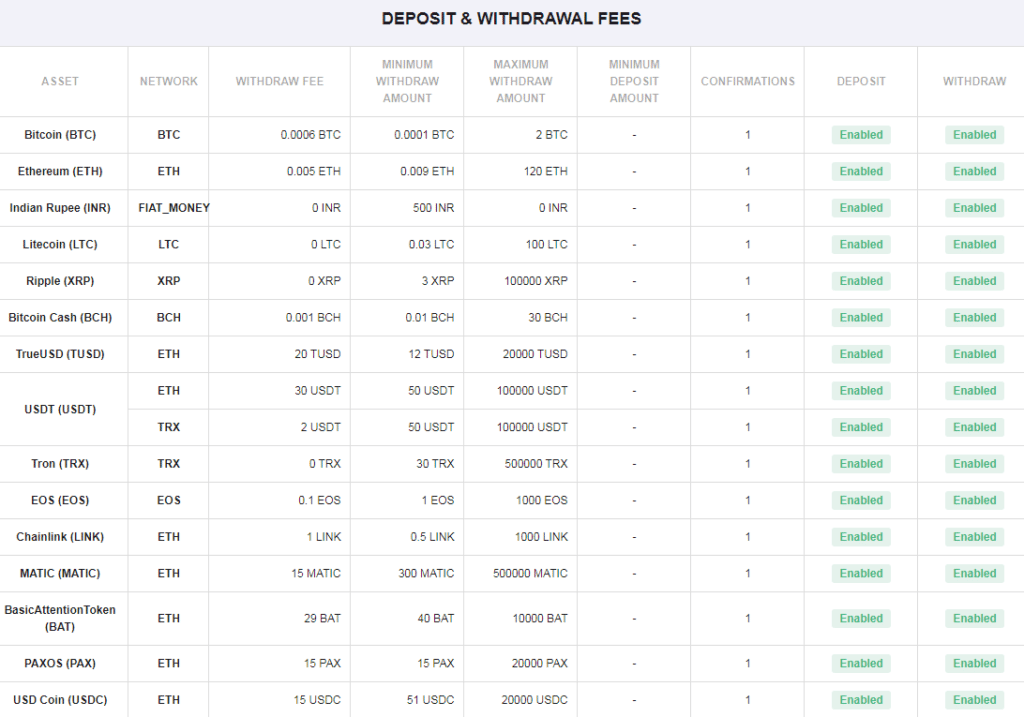Click the USDT TRX-network withdraw Enabled badge
The height and width of the screenshot is (717, 1024).
(974, 427)
